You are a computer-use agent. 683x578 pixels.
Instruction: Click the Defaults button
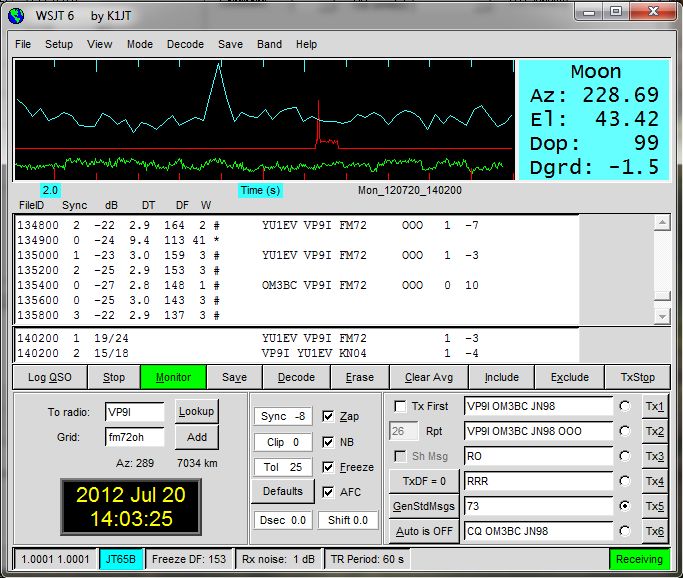pos(282,491)
